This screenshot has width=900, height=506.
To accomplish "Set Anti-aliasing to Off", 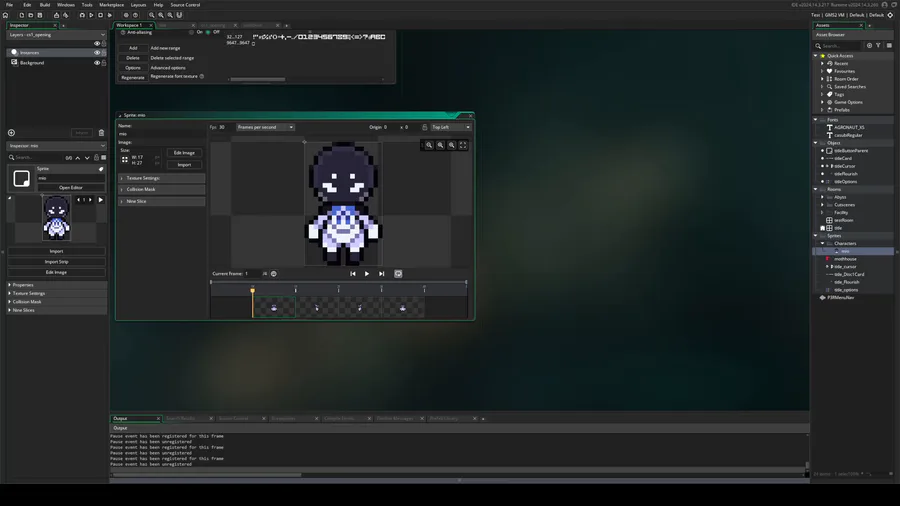I will point(208,32).
